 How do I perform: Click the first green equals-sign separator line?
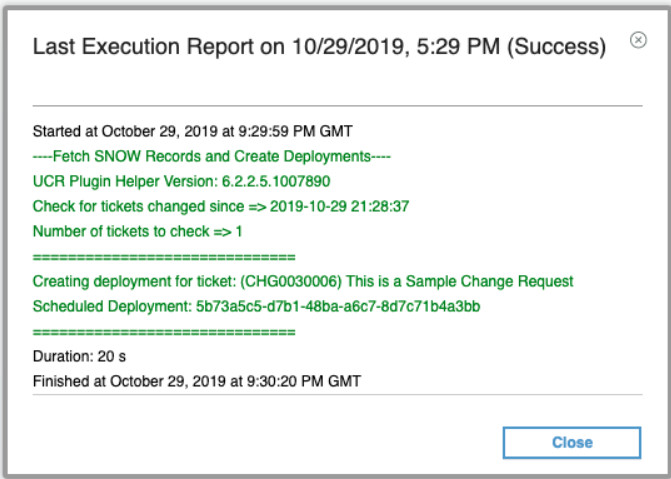164,256
